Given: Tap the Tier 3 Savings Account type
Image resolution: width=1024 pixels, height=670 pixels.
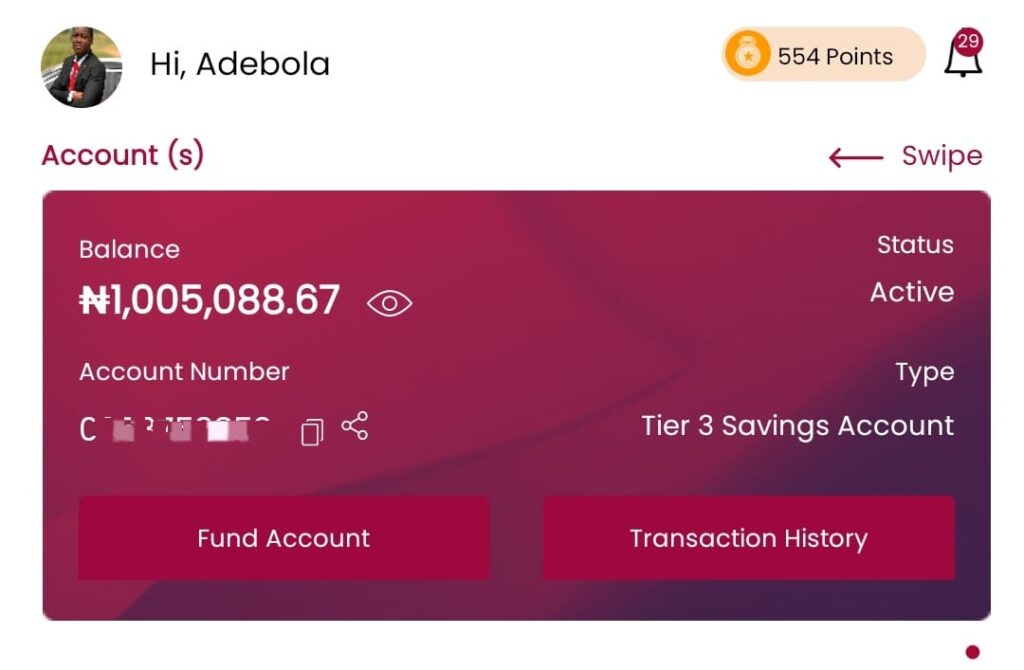Looking at the screenshot, I should click(797, 426).
